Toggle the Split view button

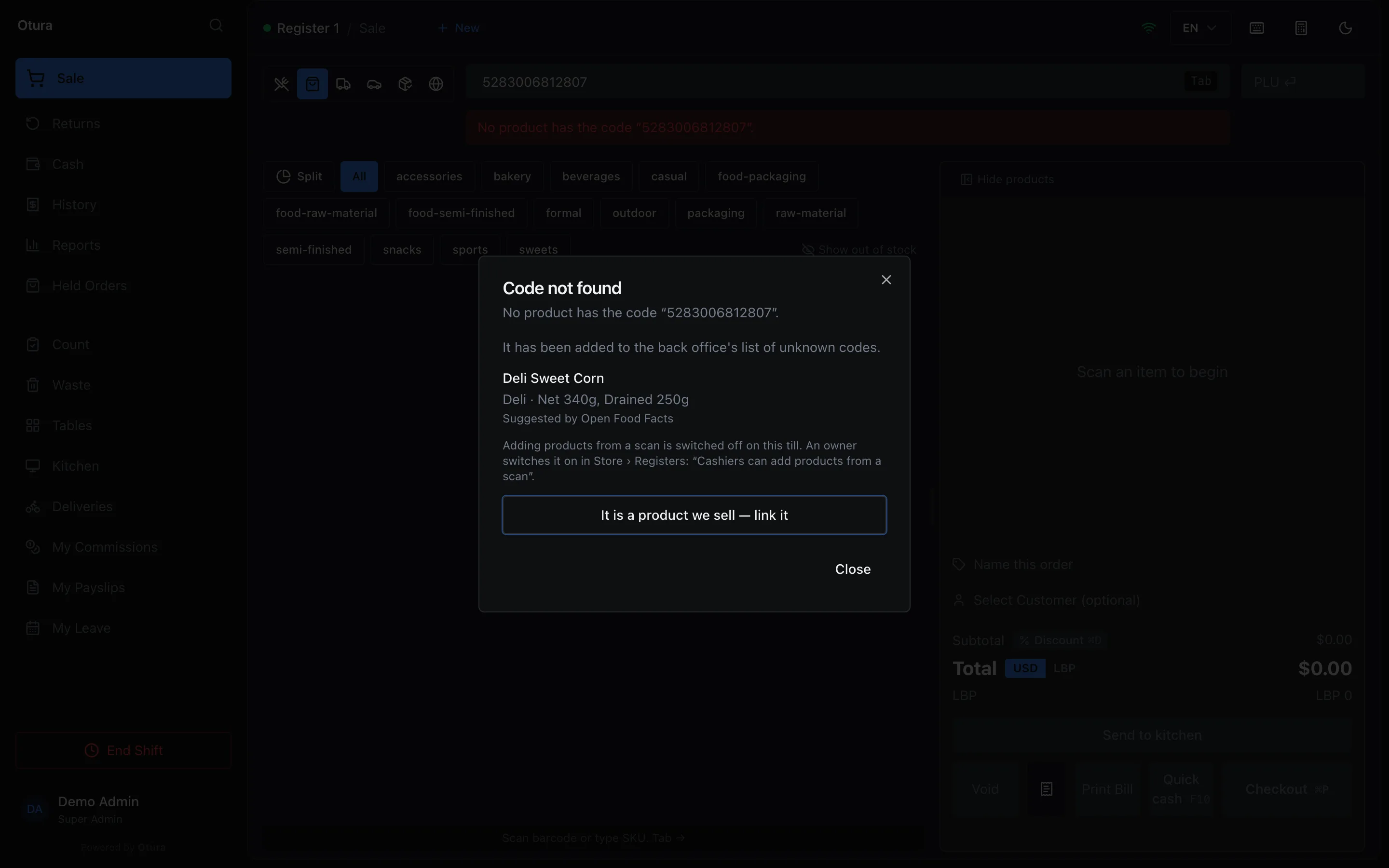point(299,176)
